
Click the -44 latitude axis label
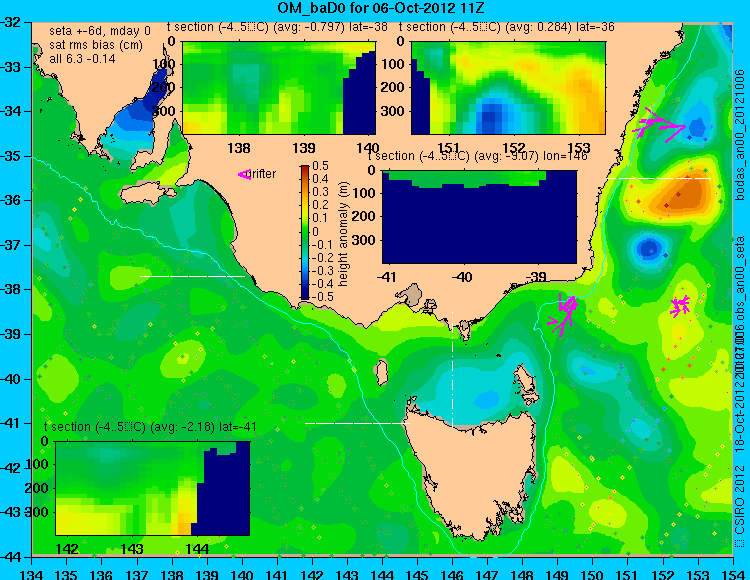pyautogui.click(x=11, y=557)
